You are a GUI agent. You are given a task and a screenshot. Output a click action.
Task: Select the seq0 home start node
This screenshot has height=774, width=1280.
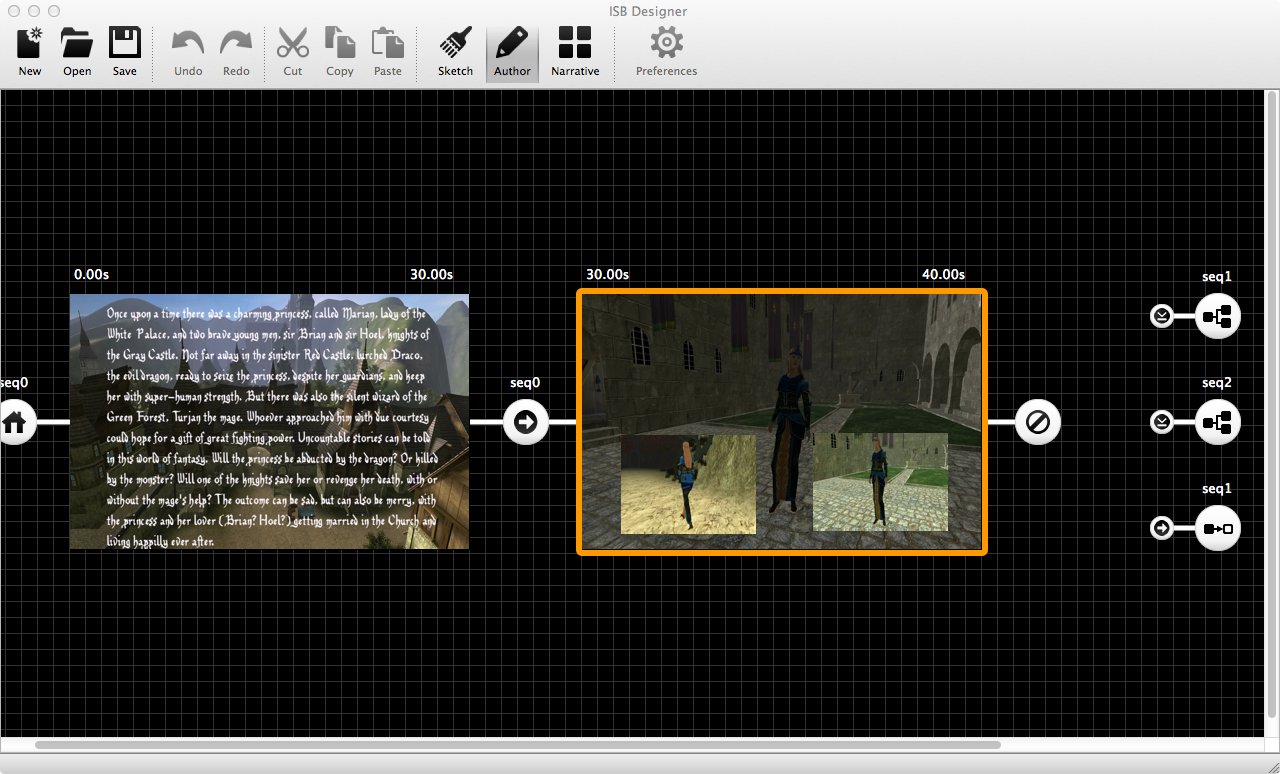[x=14, y=422]
